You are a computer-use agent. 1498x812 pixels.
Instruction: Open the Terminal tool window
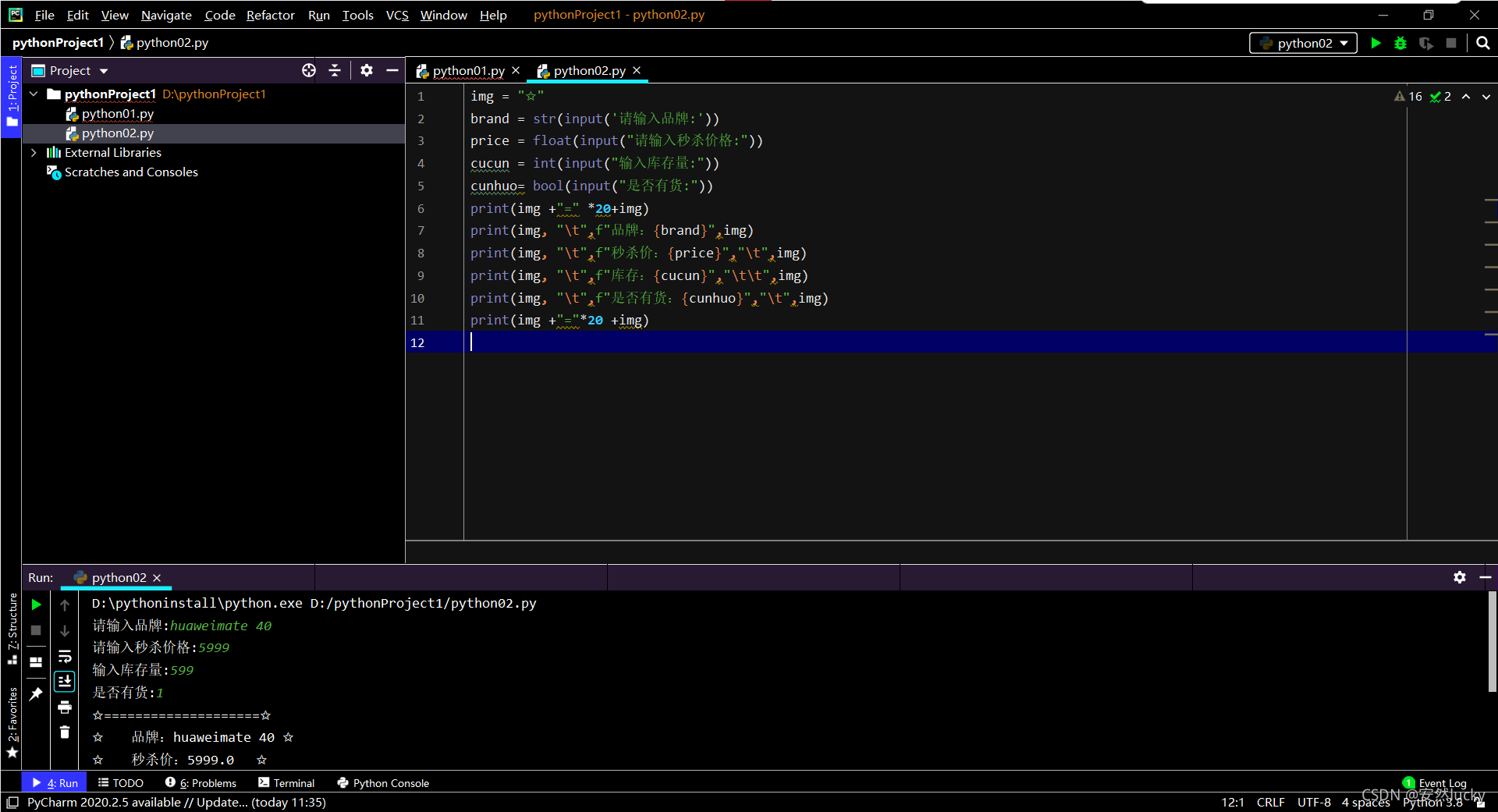(x=286, y=783)
